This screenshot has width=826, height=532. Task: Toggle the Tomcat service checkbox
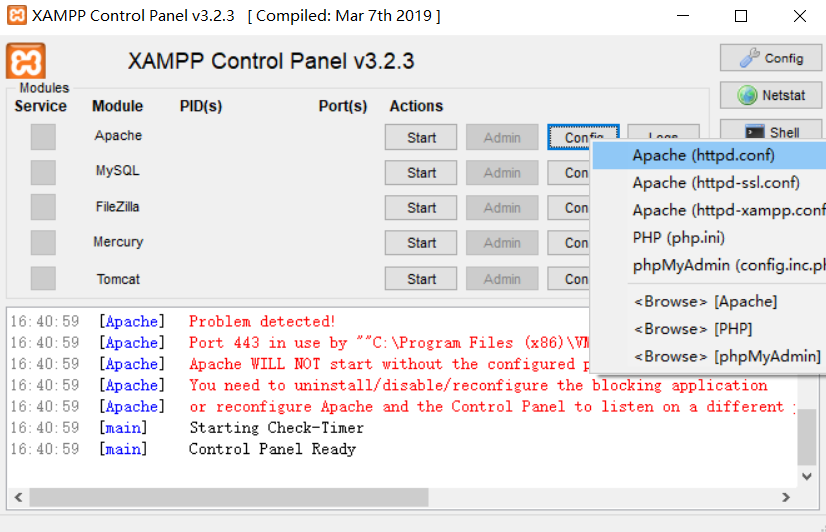[x=43, y=278]
